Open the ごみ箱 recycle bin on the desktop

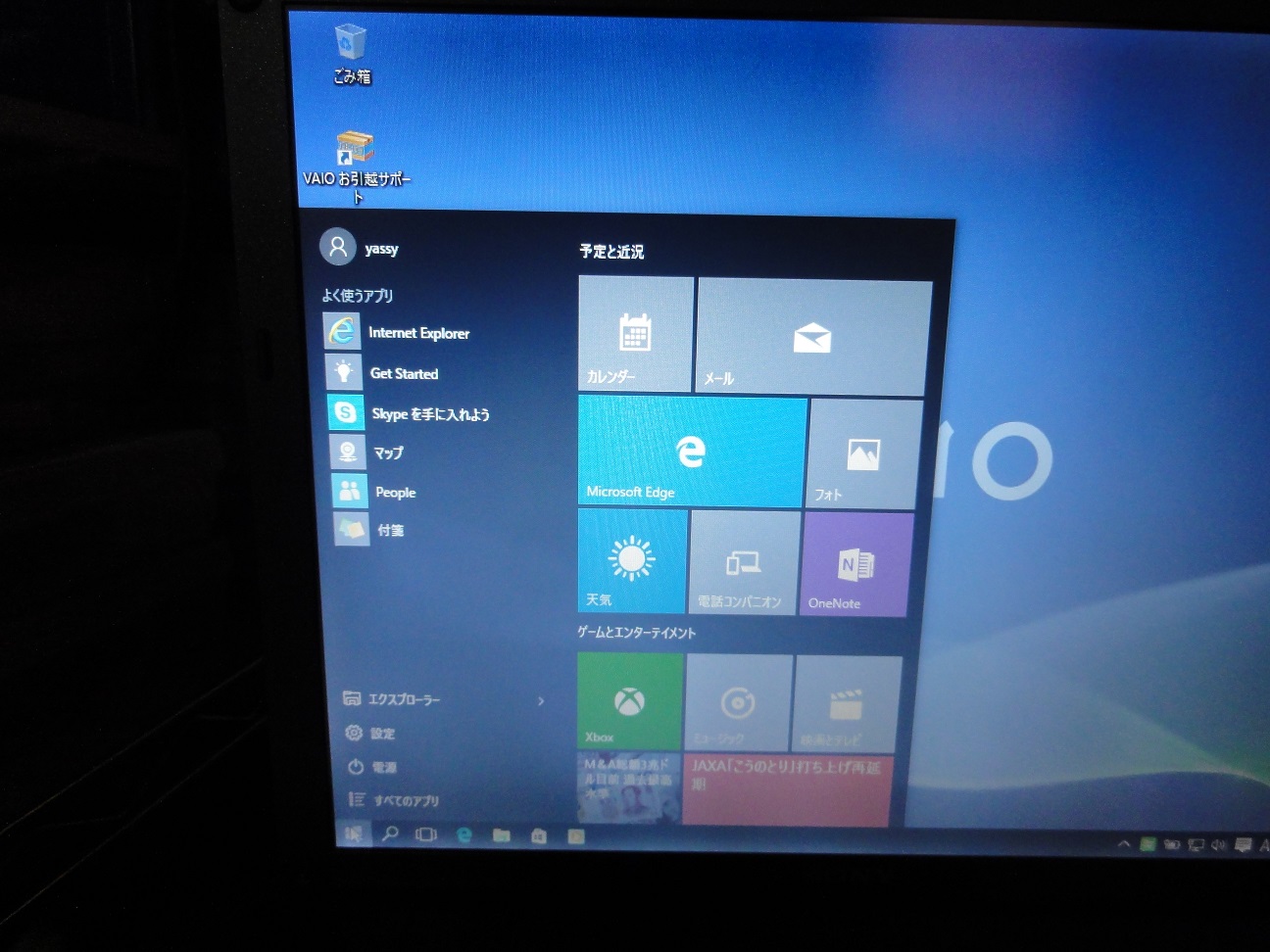[351, 55]
